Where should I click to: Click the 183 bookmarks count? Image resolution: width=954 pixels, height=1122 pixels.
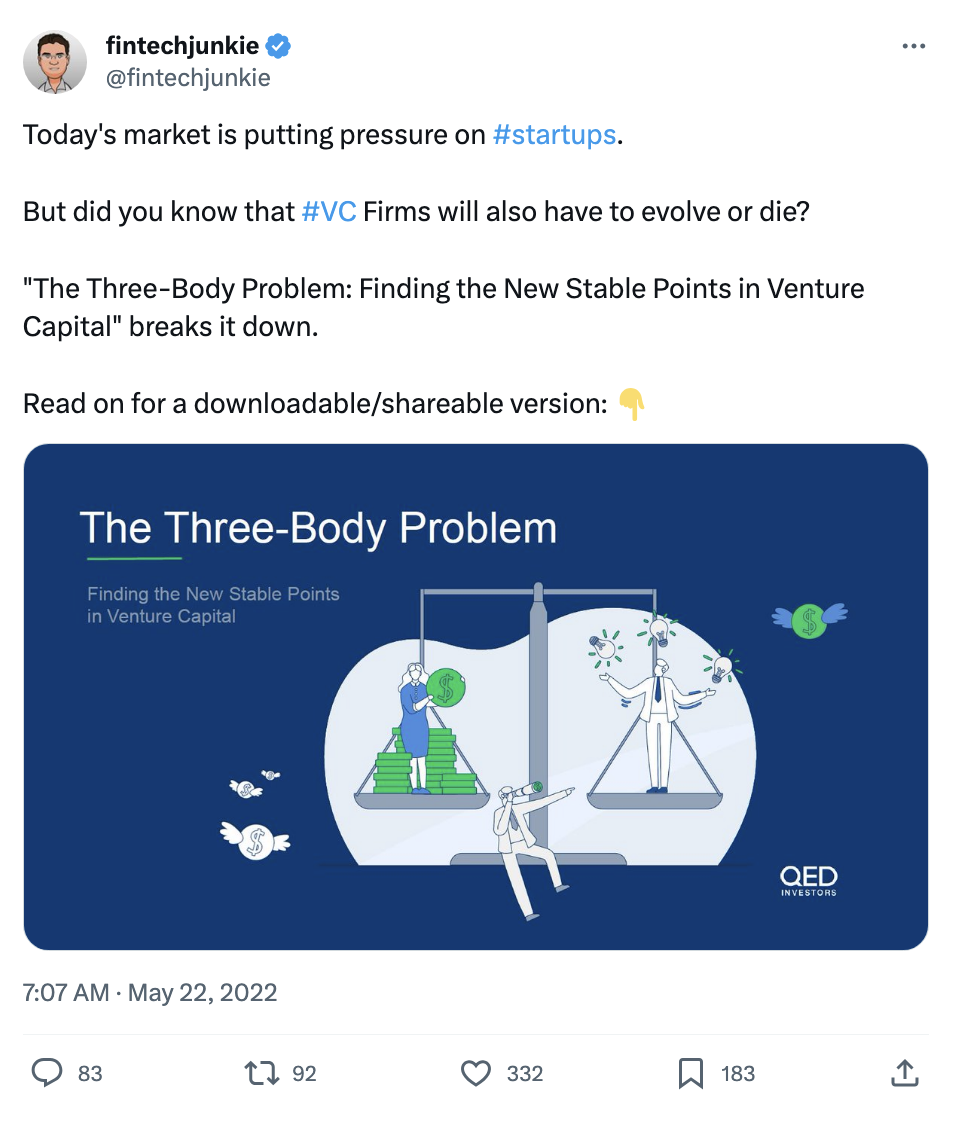pos(737,1074)
